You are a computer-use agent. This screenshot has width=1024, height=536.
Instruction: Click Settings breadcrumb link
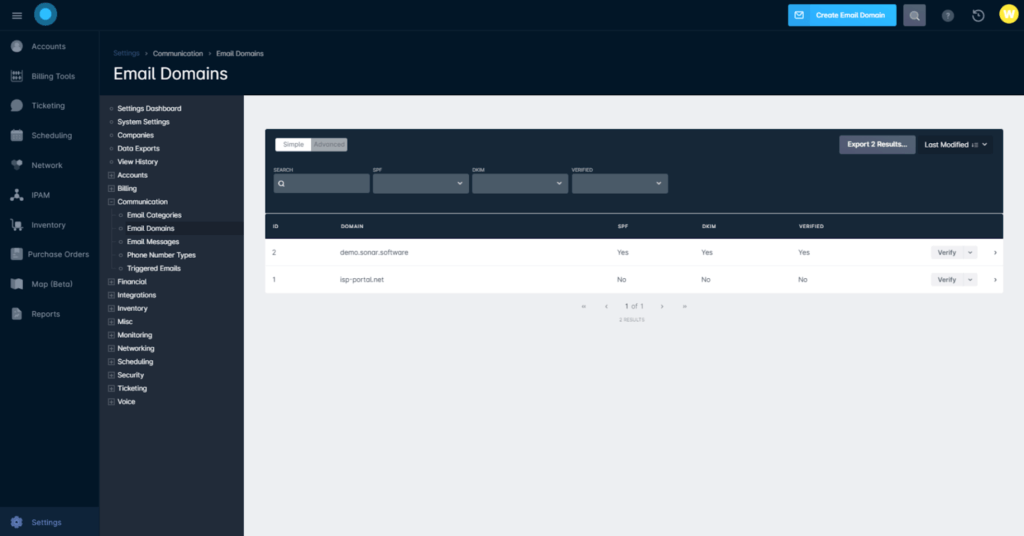tap(126, 54)
